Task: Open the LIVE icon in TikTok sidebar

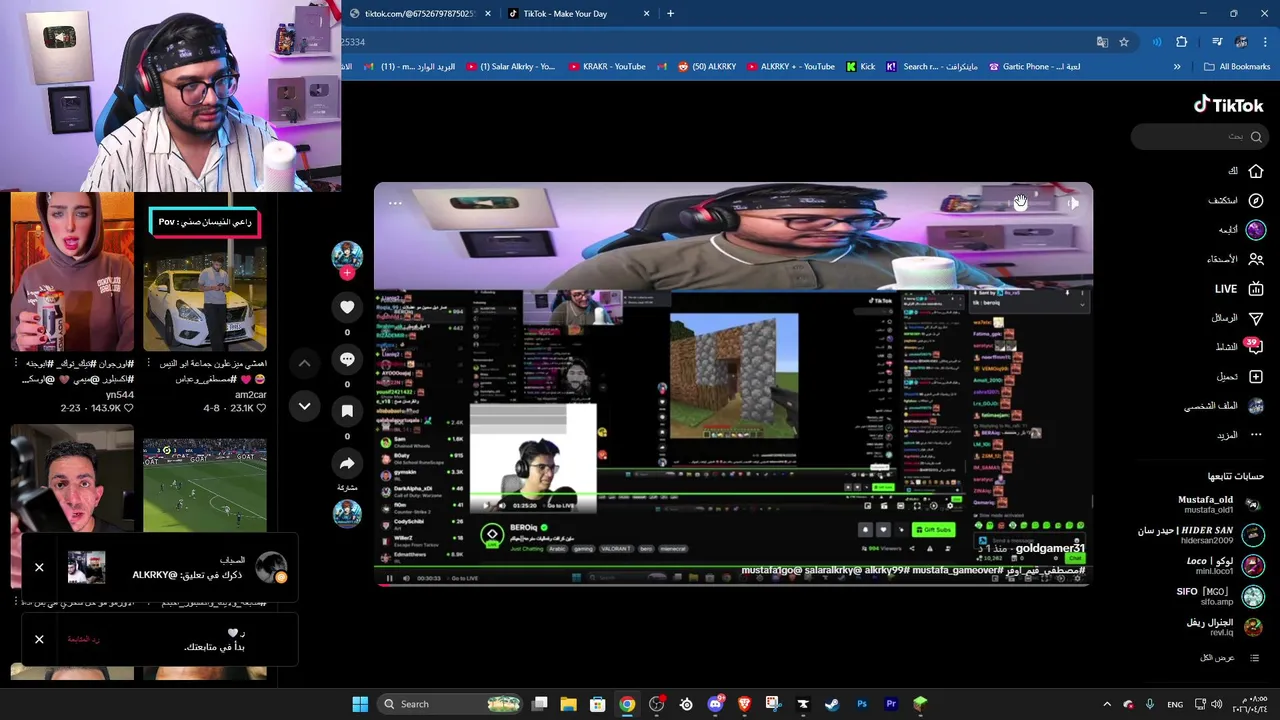Action: click(x=1256, y=288)
